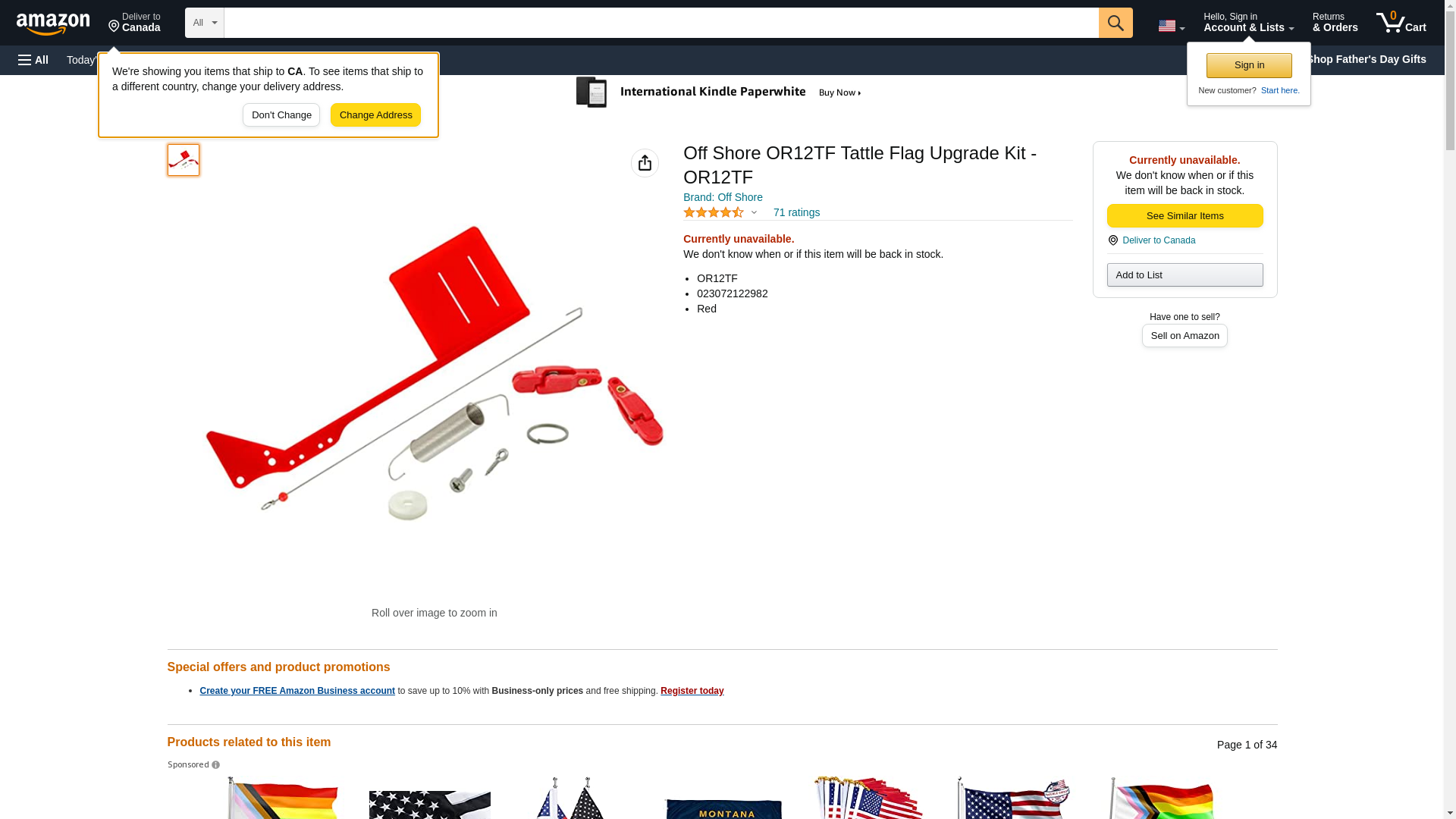Click the yellow Sign in button
This screenshot has height=819, width=1456.
point(1249,65)
